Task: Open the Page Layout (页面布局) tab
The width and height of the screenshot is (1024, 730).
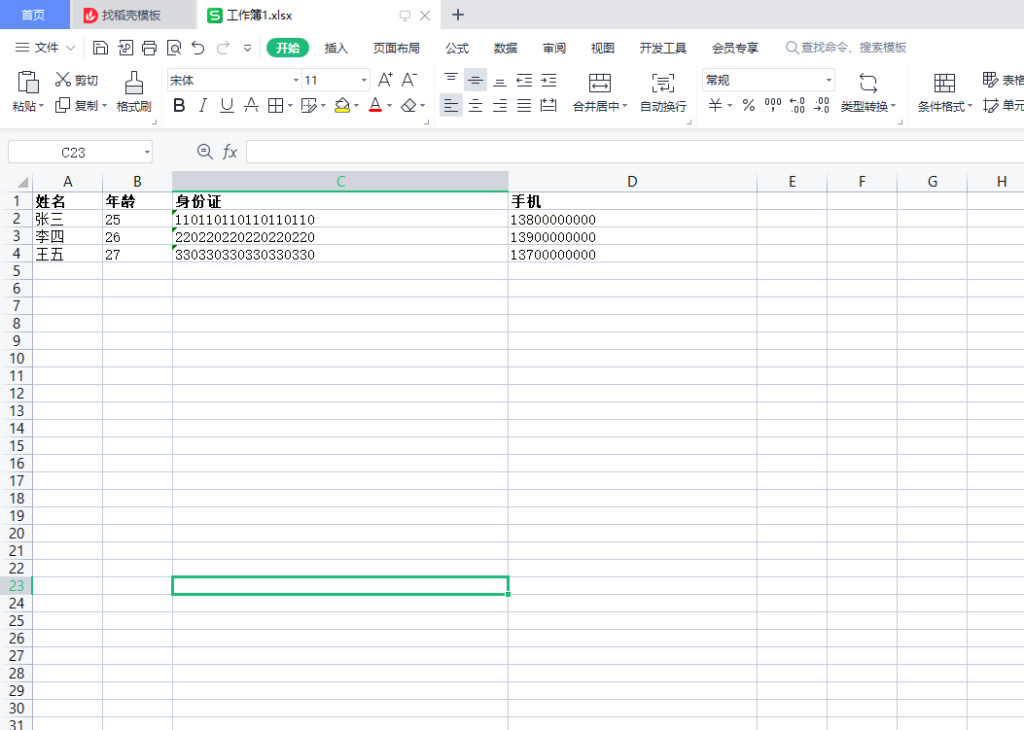Action: pyautogui.click(x=396, y=48)
